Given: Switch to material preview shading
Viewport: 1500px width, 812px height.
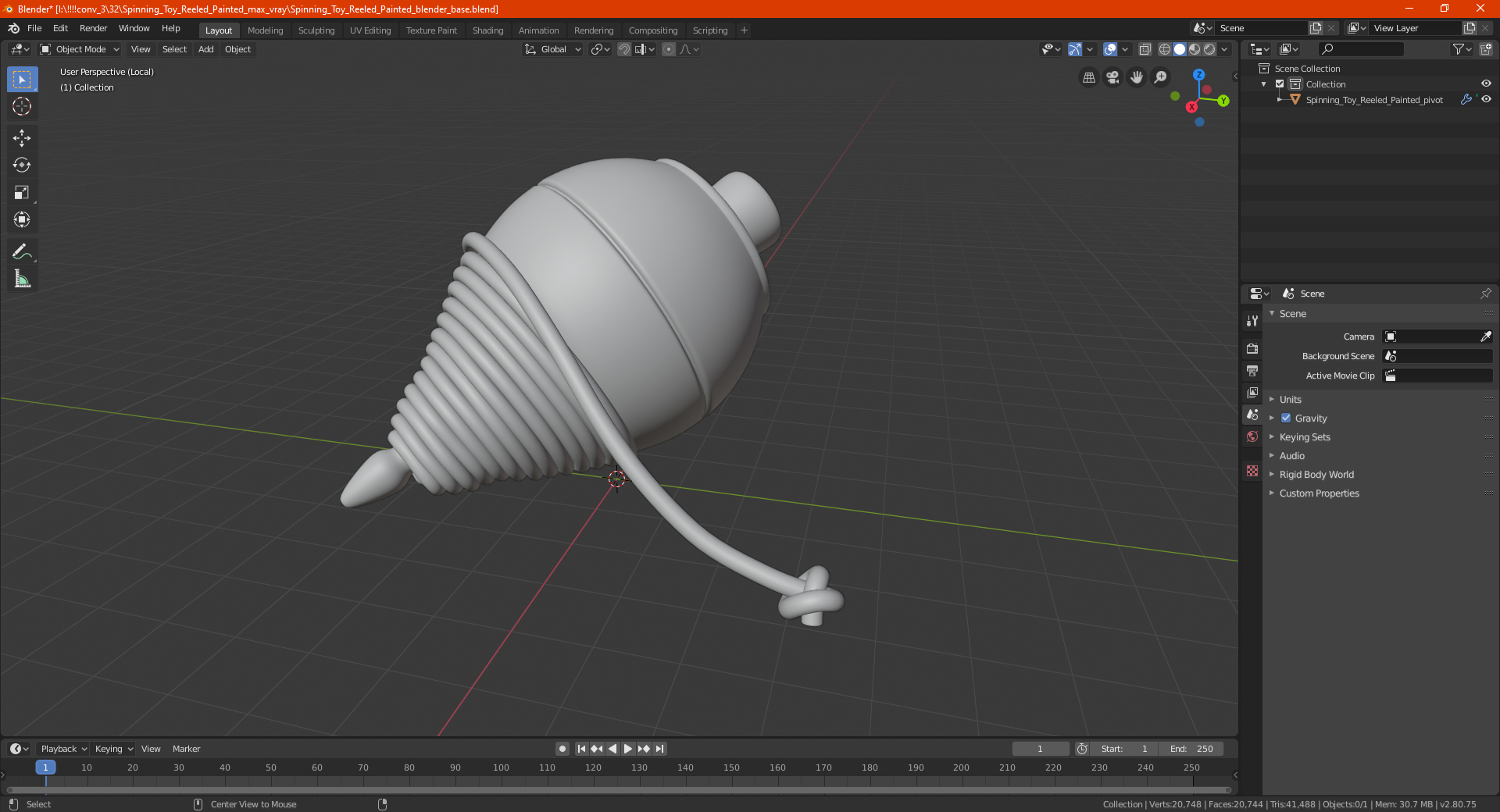Looking at the screenshot, I should click(x=1195, y=49).
